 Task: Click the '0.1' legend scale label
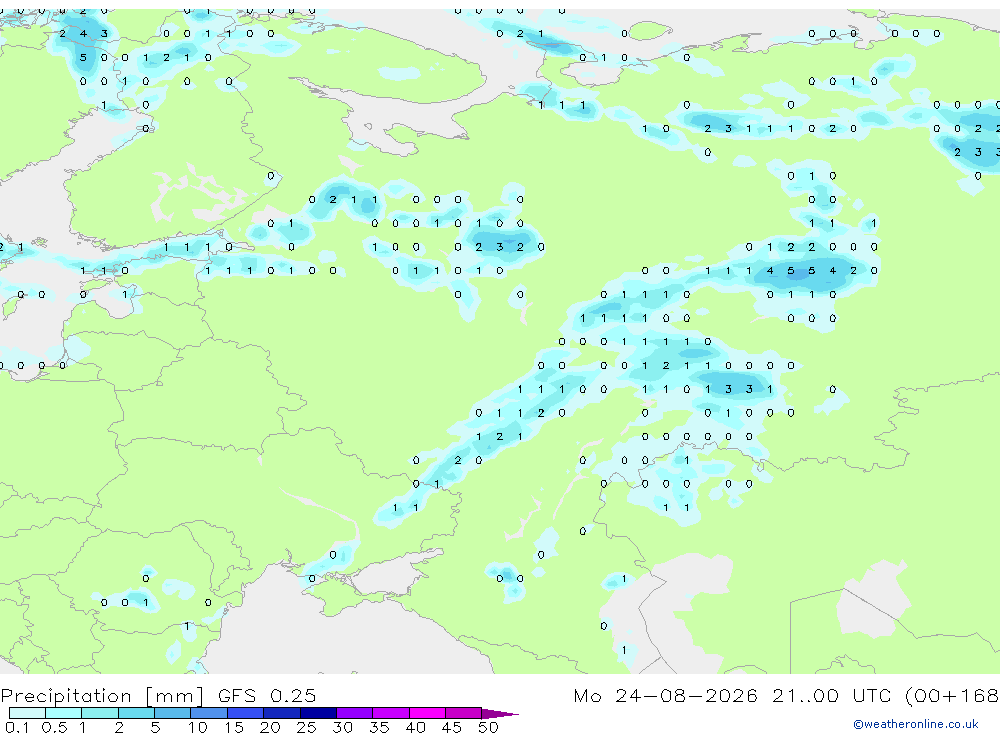[17, 727]
